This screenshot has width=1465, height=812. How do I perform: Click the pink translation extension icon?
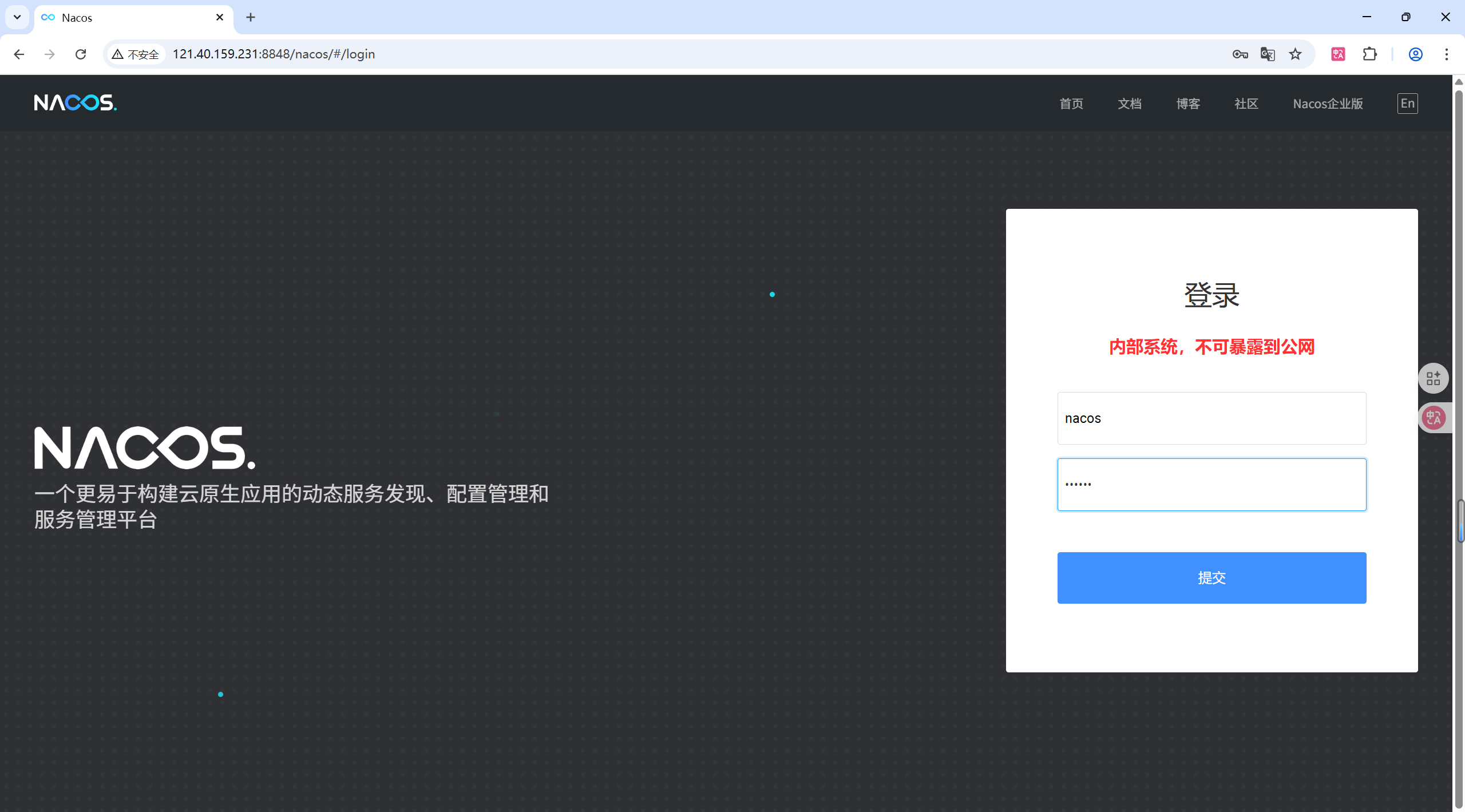tap(1338, 54)
